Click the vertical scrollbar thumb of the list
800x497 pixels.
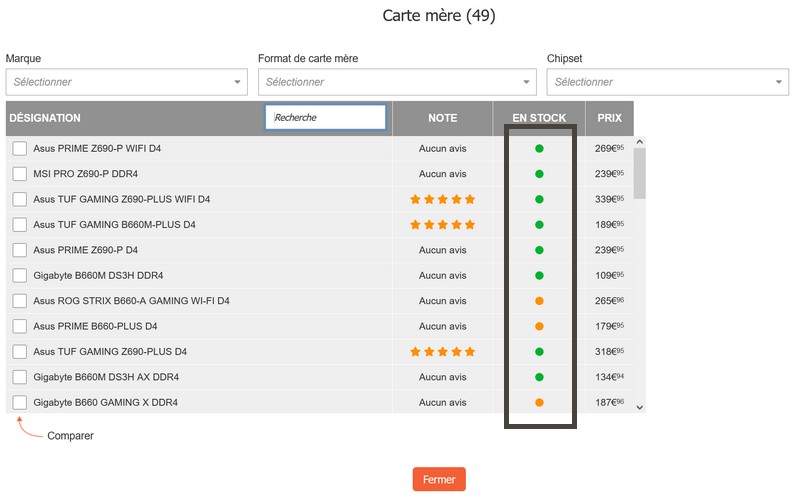tap(640, 173)
